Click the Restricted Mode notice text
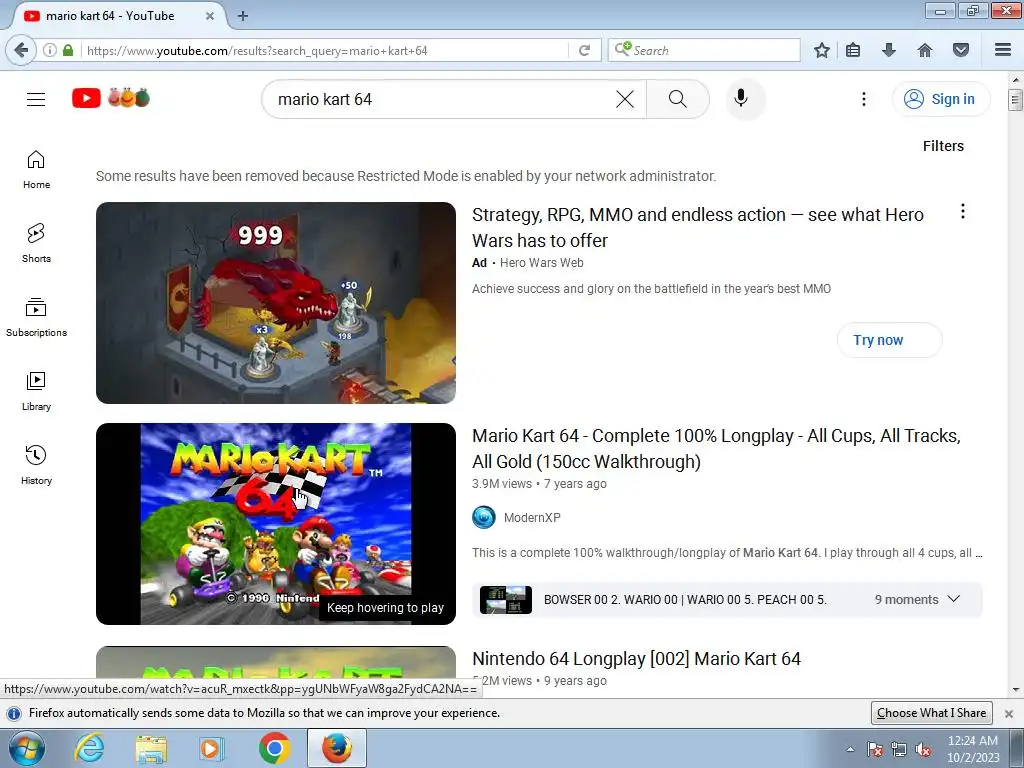 click(406, 176)
